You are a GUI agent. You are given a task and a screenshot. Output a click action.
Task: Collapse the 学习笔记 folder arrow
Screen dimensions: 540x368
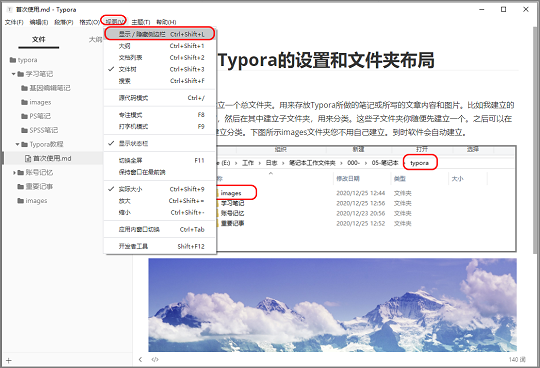coord(13,74)
